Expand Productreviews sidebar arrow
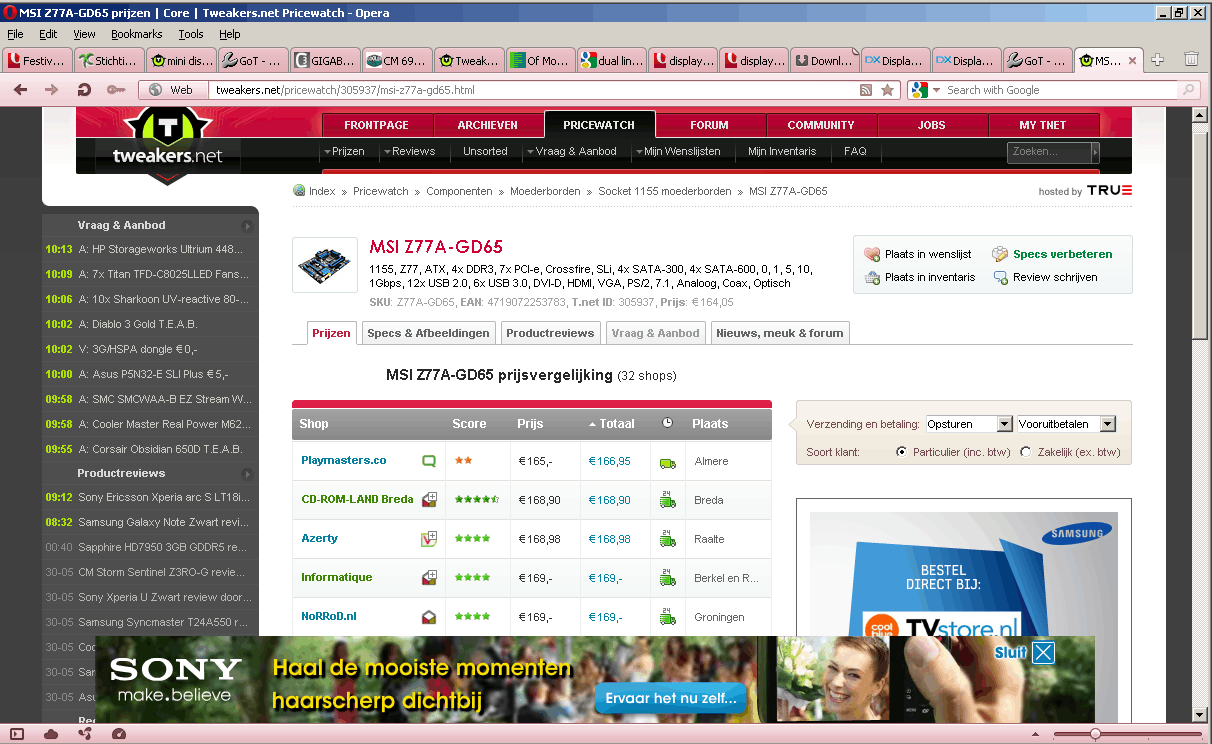1212x744 pixels. [246, 473]
